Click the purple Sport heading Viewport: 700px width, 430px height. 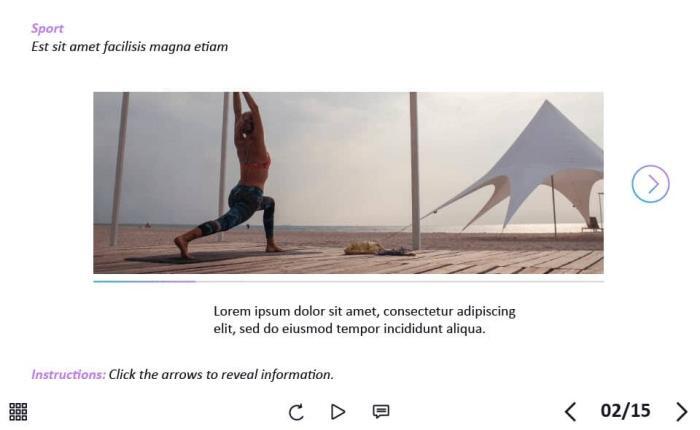[47, 29]
